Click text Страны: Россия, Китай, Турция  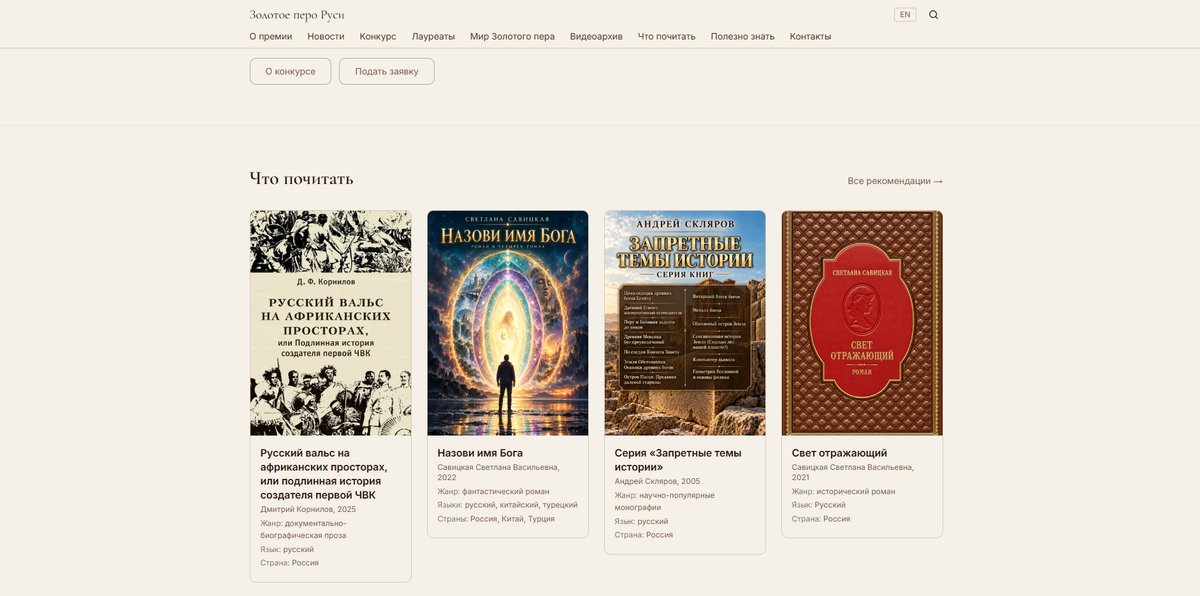tap(496, 519)
